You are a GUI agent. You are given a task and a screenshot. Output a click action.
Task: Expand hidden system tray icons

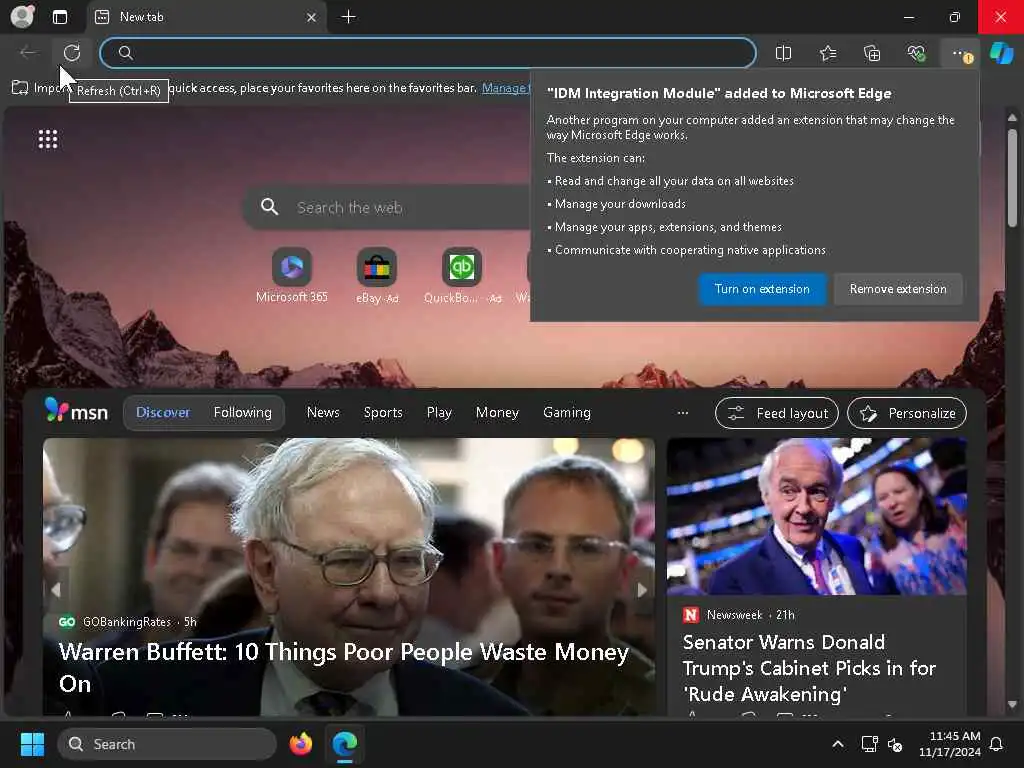(837, 744)
